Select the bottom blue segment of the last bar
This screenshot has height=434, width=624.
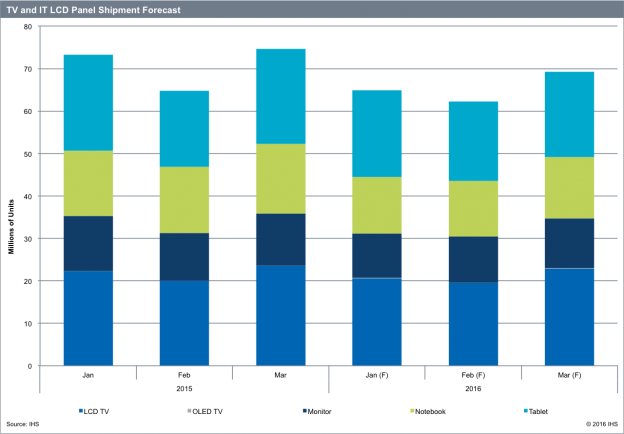tap(569, 317)
